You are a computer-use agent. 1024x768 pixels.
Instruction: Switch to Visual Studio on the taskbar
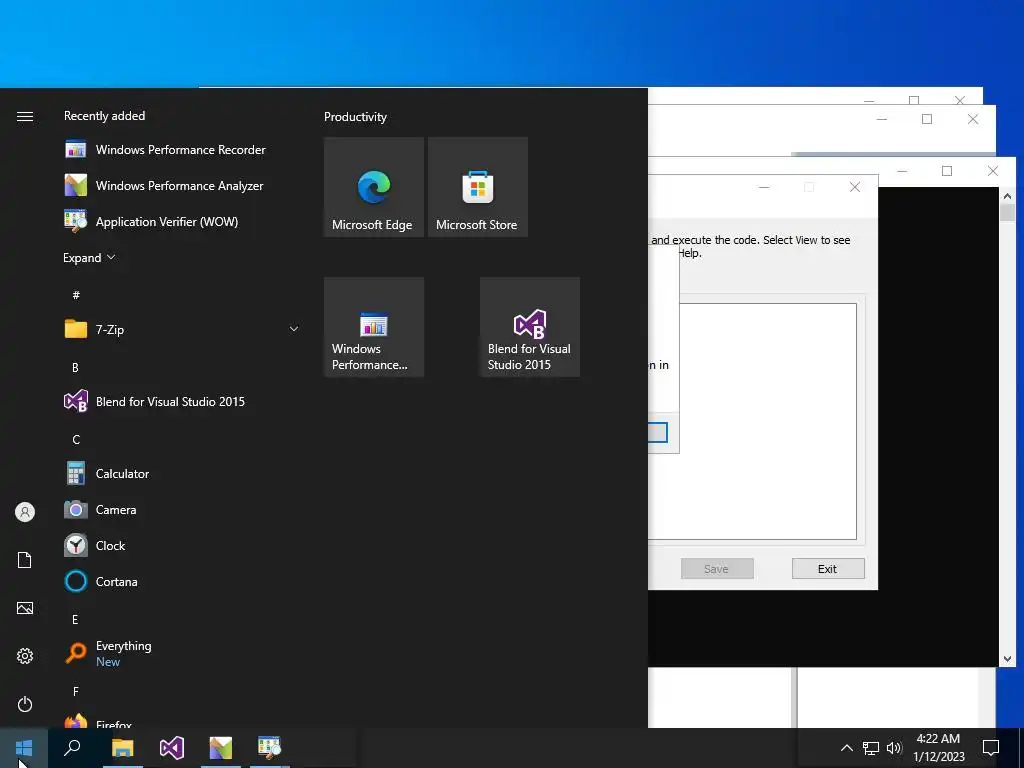(172, 748)
